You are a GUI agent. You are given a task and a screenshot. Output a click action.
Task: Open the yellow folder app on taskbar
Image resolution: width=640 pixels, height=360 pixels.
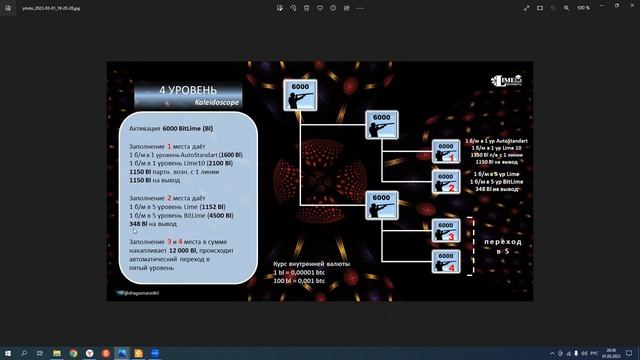pyautogui.click(x=139, y=353)
